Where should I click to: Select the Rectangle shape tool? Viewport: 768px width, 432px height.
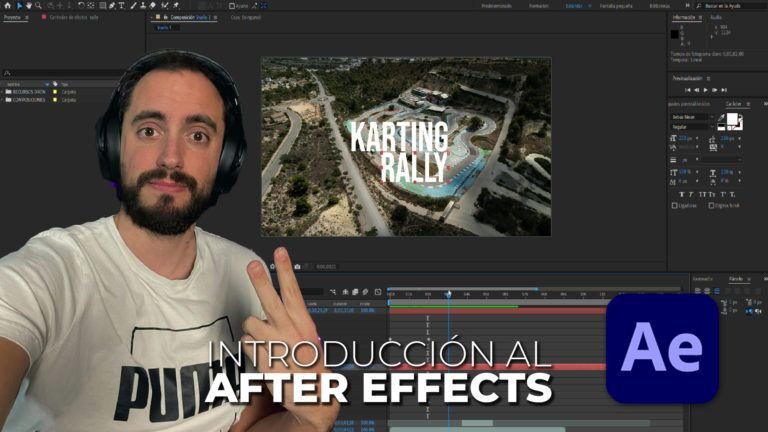click(102, 5)
